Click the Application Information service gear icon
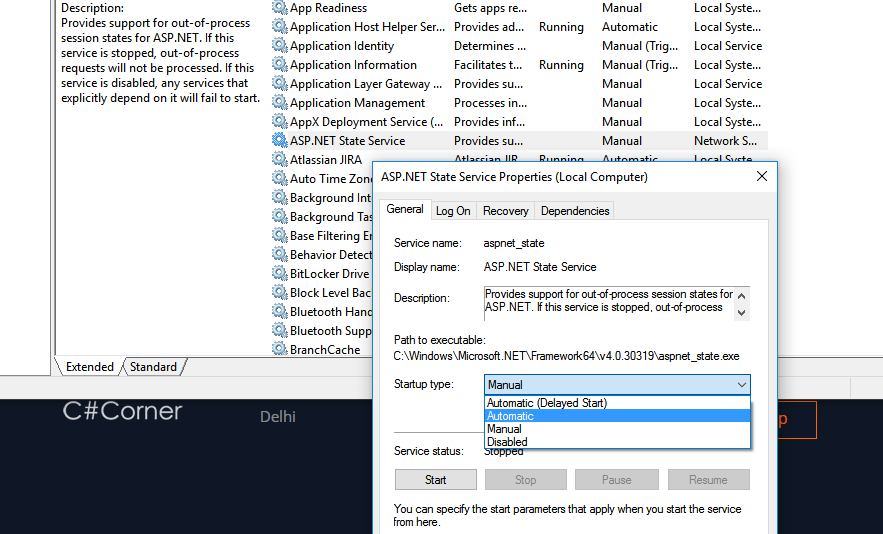This screenshot has height=534, width=883. (x=279, y=65)
